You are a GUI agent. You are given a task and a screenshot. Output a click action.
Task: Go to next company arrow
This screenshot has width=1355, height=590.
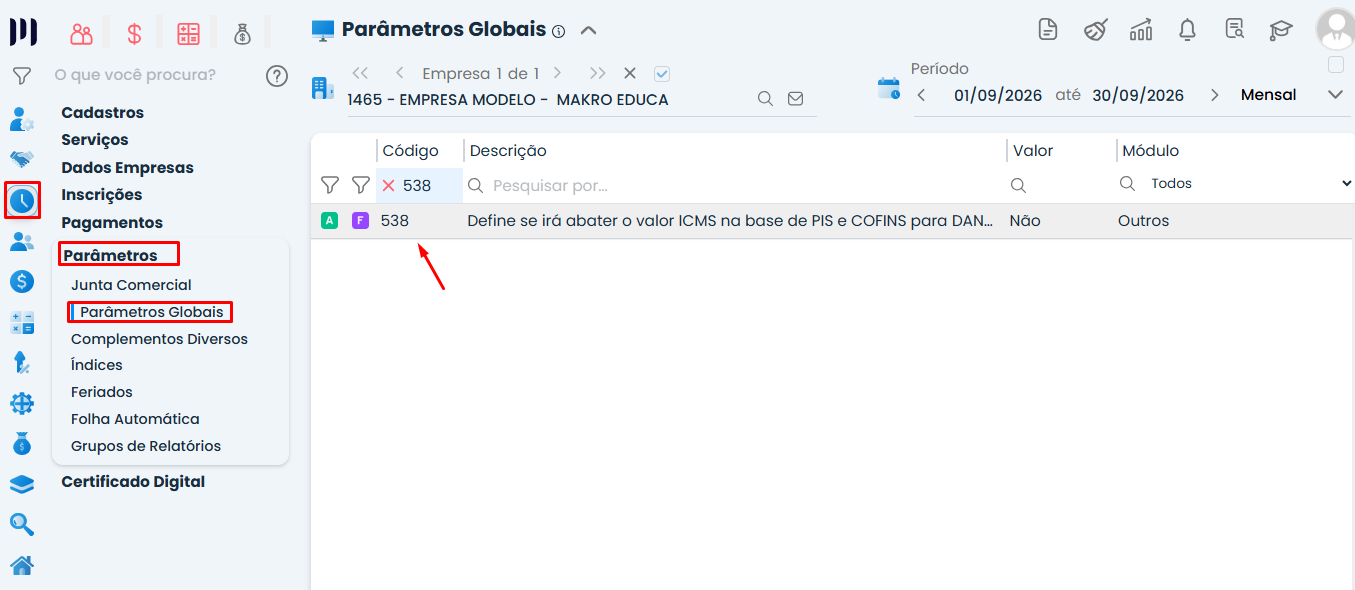coord(558,73)
